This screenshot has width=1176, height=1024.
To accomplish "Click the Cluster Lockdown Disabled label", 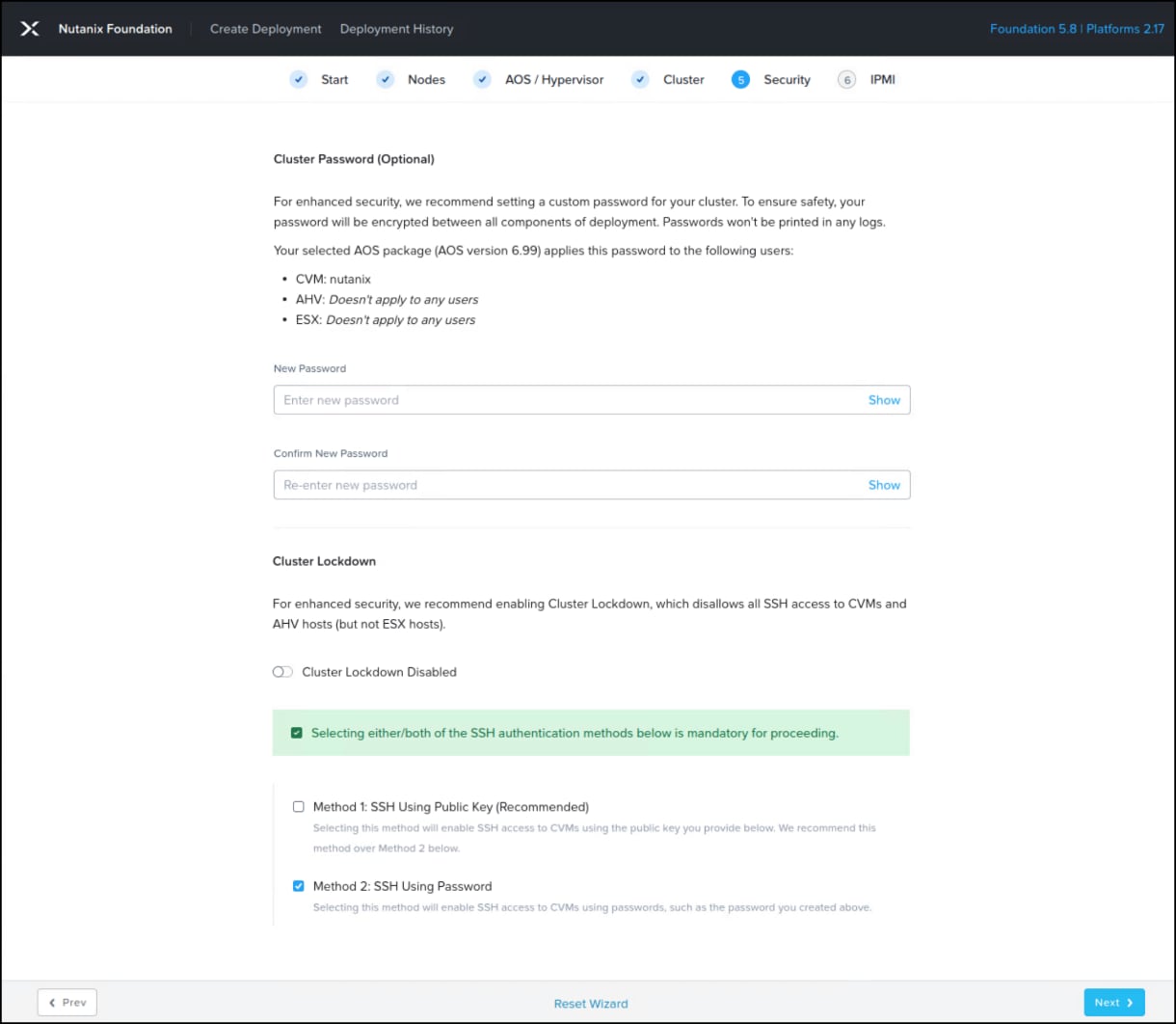I will [x=379, y=672].
